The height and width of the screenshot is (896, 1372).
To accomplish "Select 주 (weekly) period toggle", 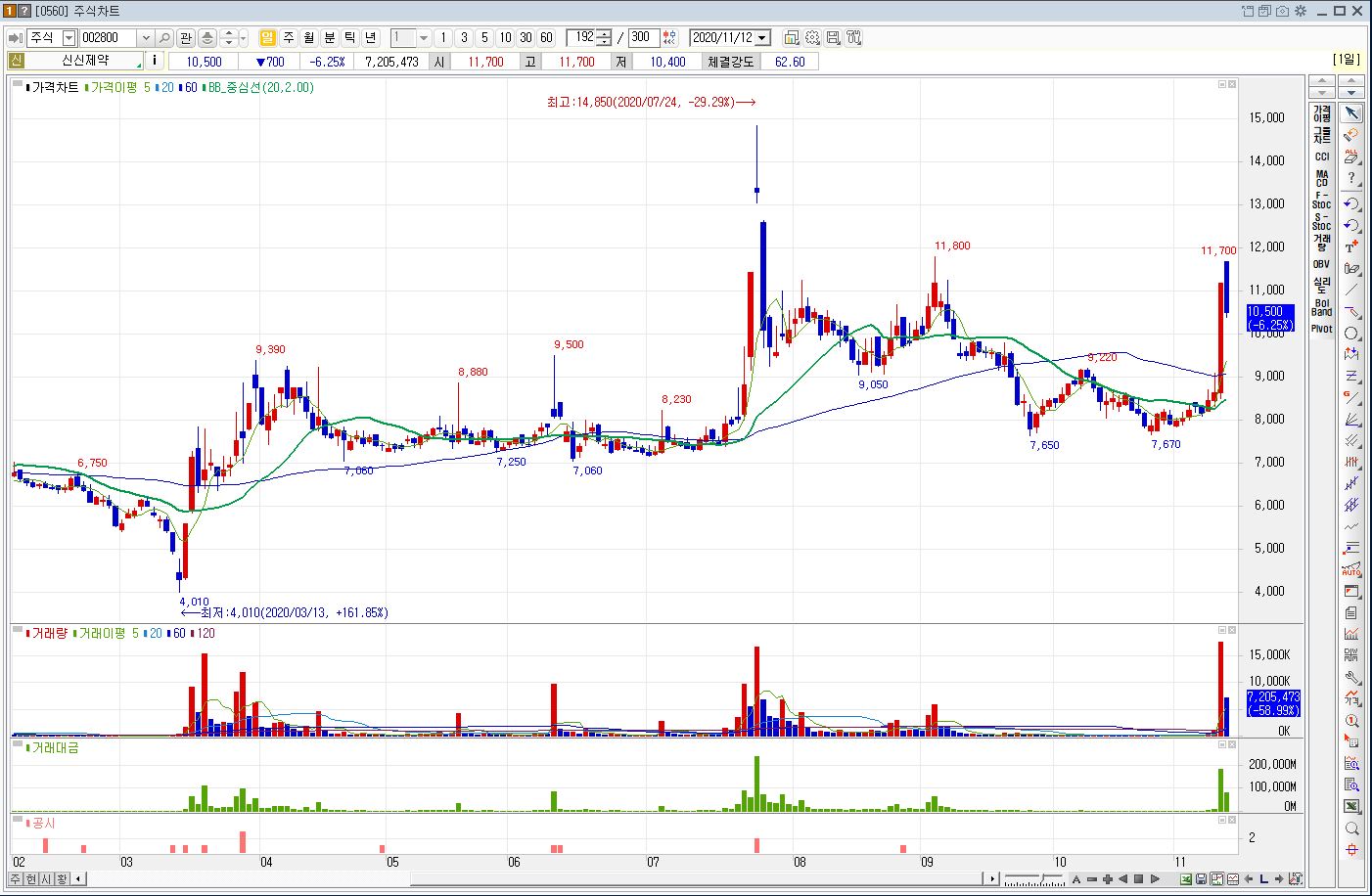I will coord(288,37).
